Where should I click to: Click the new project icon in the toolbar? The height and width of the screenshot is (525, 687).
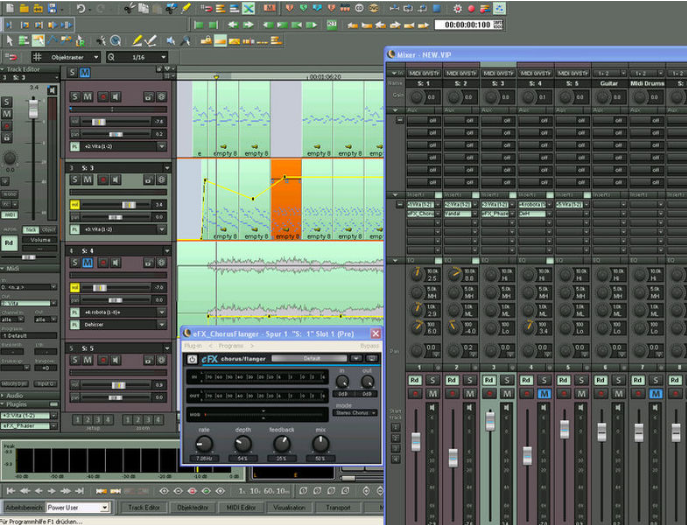click(10, 8)
